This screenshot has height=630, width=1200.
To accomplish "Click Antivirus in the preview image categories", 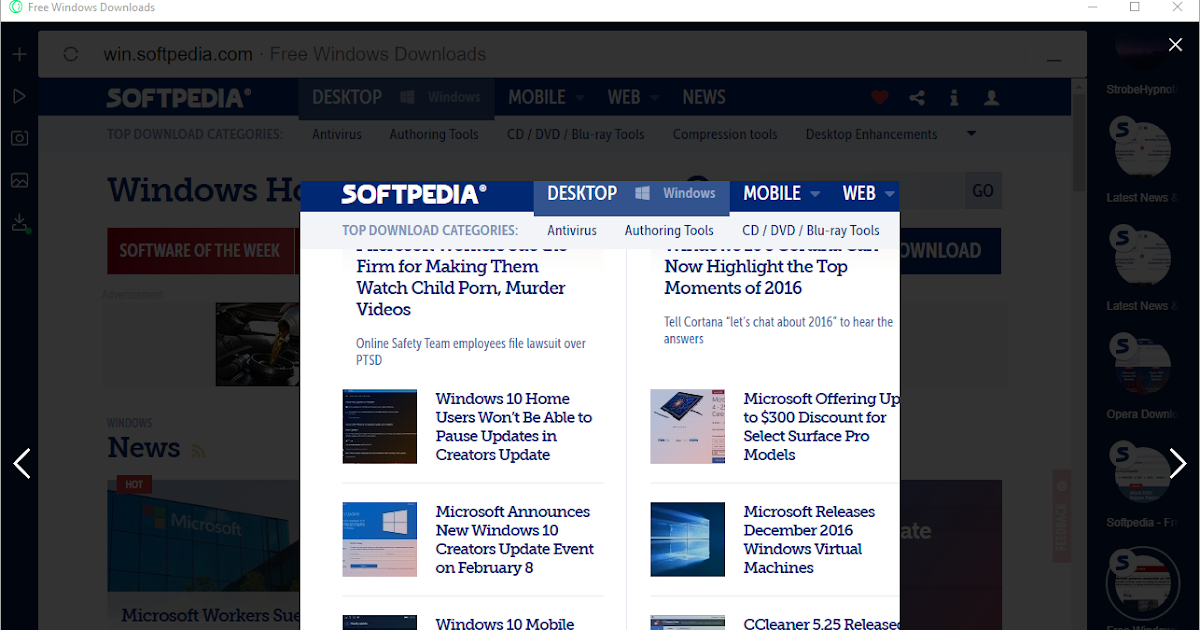I will pyautogui.click(x=572, y=230).
